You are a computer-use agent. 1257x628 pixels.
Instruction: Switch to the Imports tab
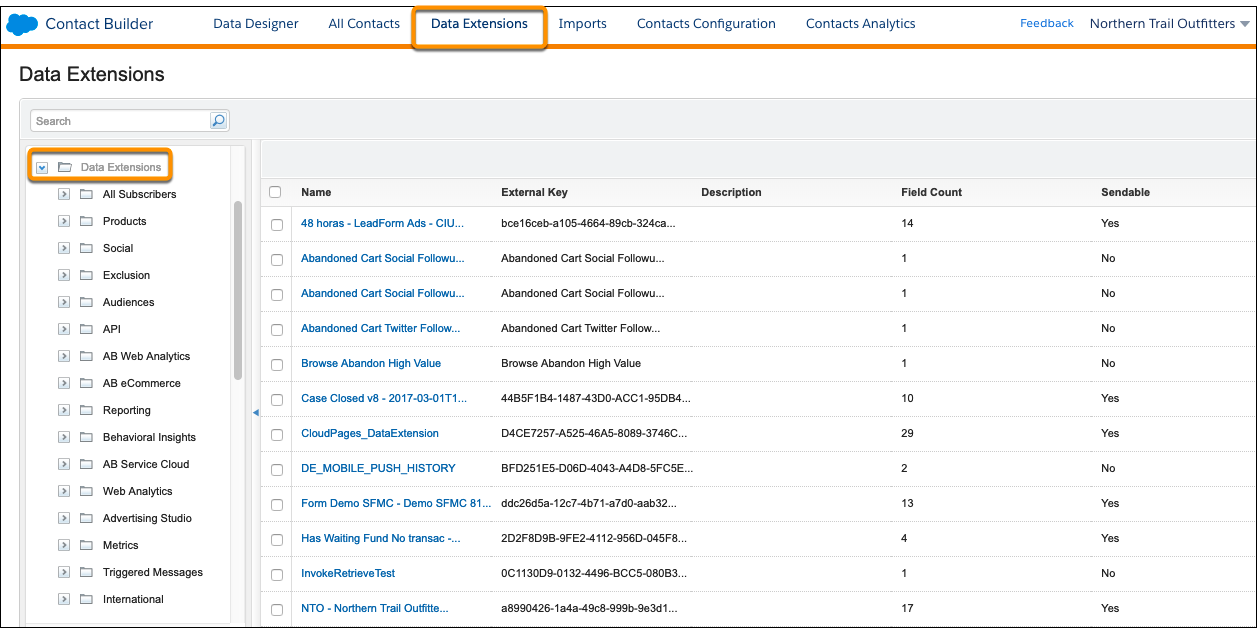[x=582, y=24]
